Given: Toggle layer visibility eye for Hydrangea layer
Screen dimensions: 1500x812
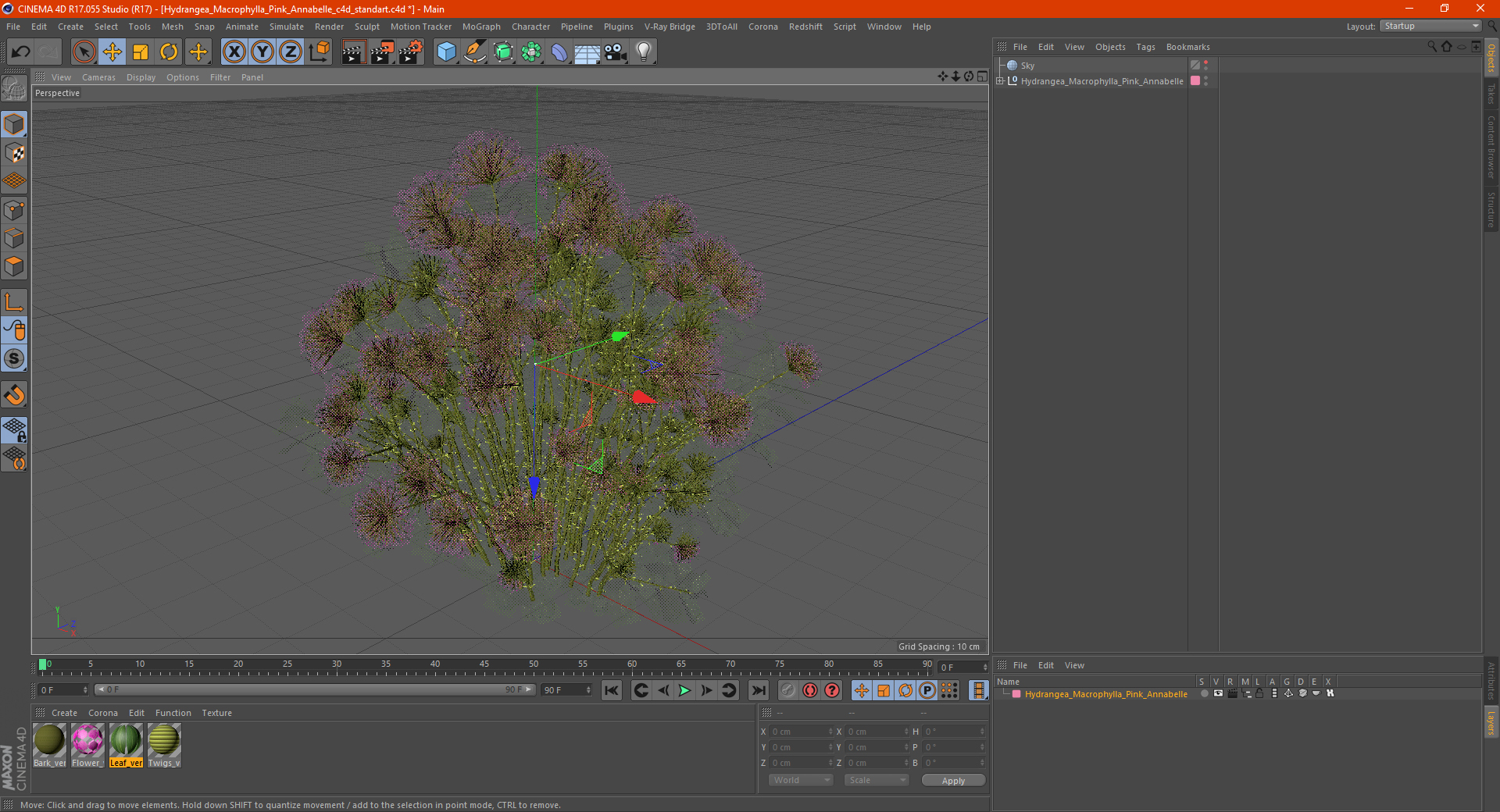Looking at the screenshot, I should point(1218,693).
